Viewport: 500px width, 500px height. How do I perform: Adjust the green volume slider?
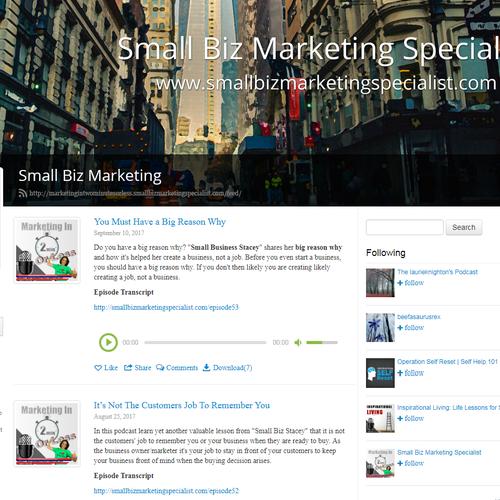click(x=322, y=342)
